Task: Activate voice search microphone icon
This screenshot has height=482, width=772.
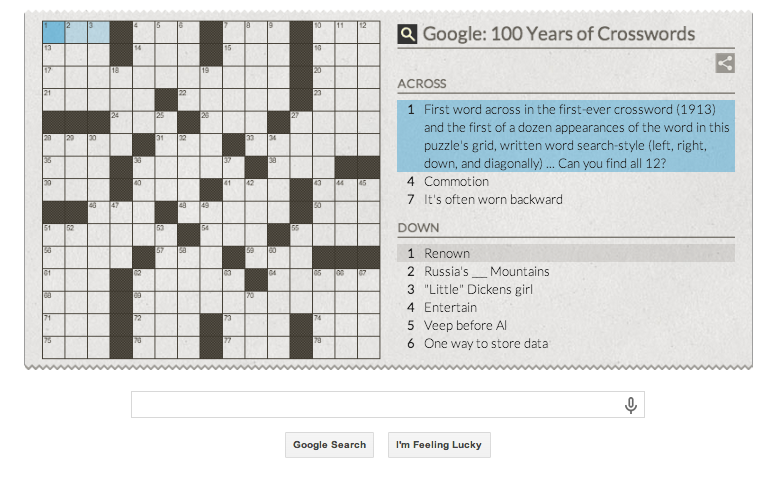Action: pos(631,405)
